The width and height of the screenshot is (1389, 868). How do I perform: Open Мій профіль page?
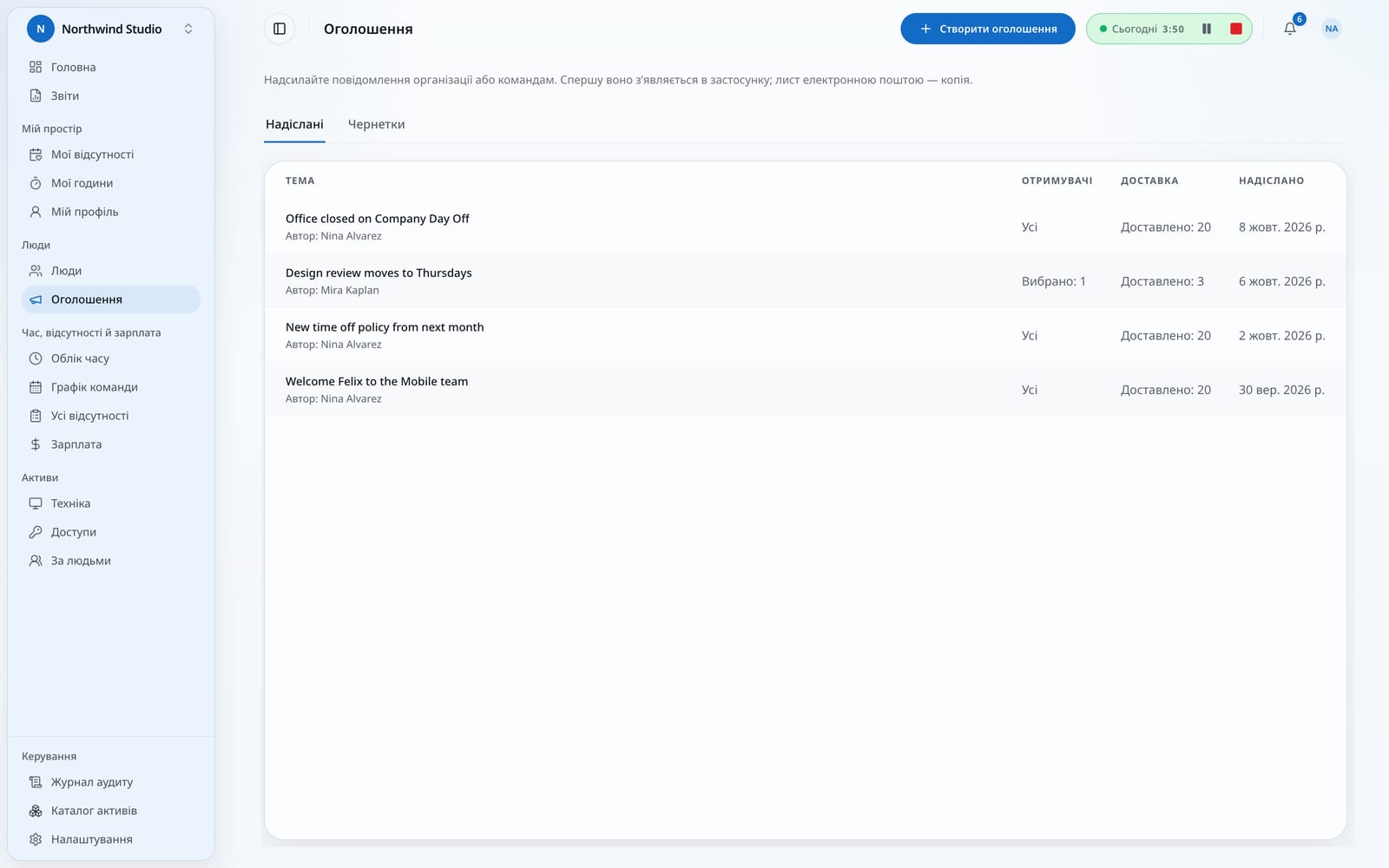point(111,212)
